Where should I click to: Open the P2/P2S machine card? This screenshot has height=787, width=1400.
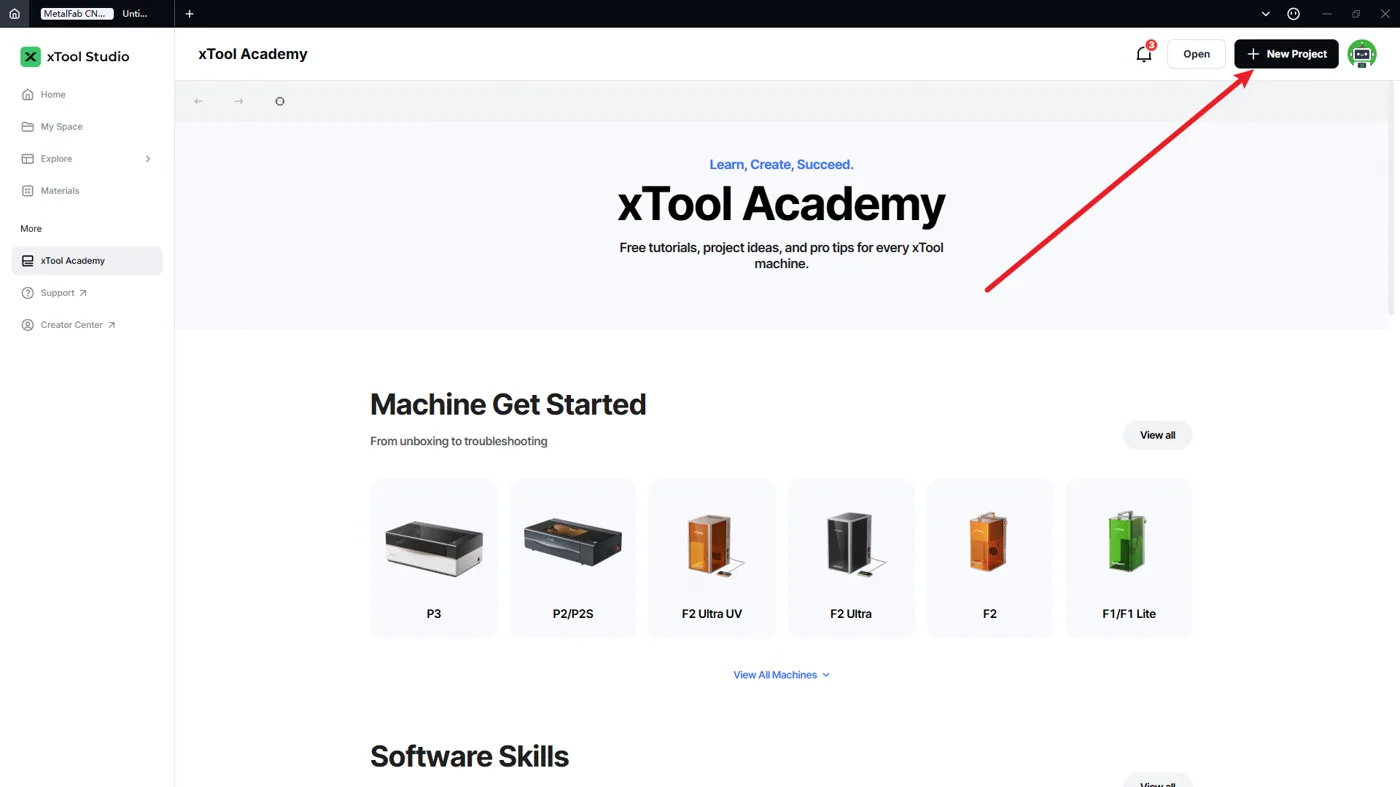pyautogui.click(x=573, y=558)
